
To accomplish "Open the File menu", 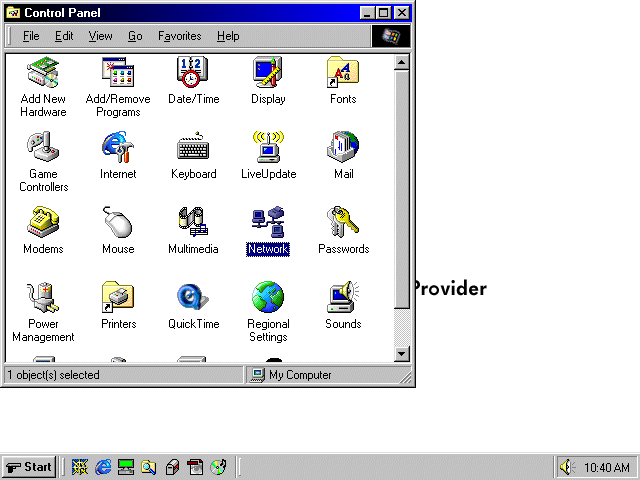I will [x=31, y=36].
